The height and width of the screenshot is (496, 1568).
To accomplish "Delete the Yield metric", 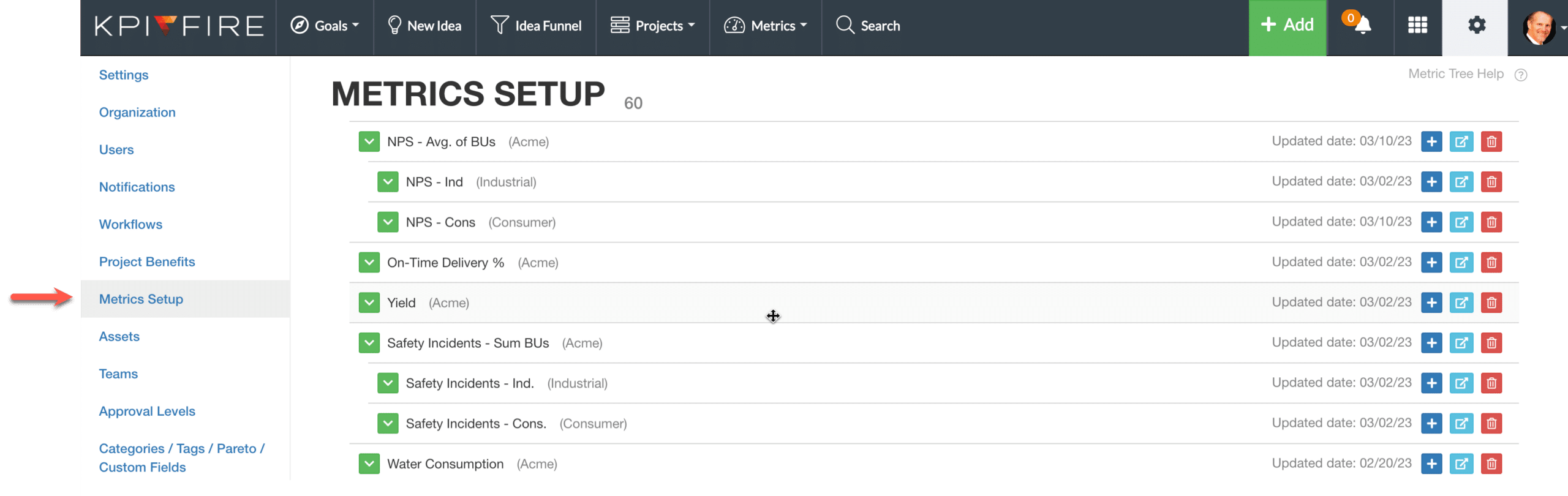I will [1491, 302].
